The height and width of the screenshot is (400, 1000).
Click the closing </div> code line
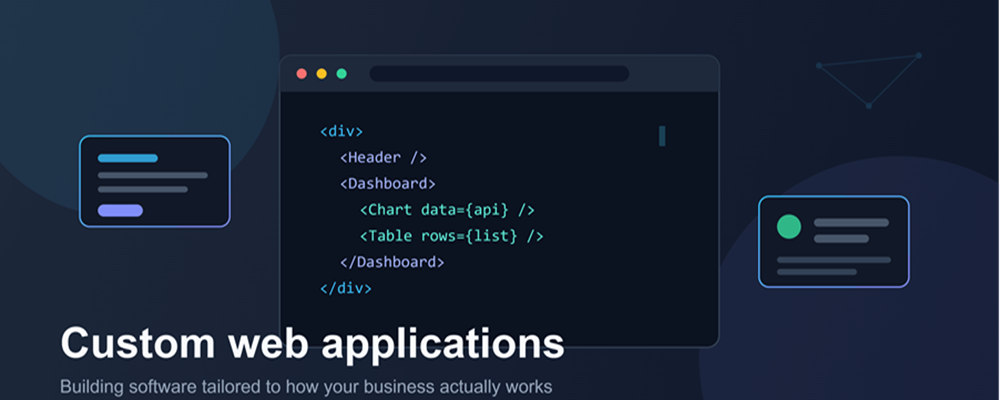click(x=346, y=288)
